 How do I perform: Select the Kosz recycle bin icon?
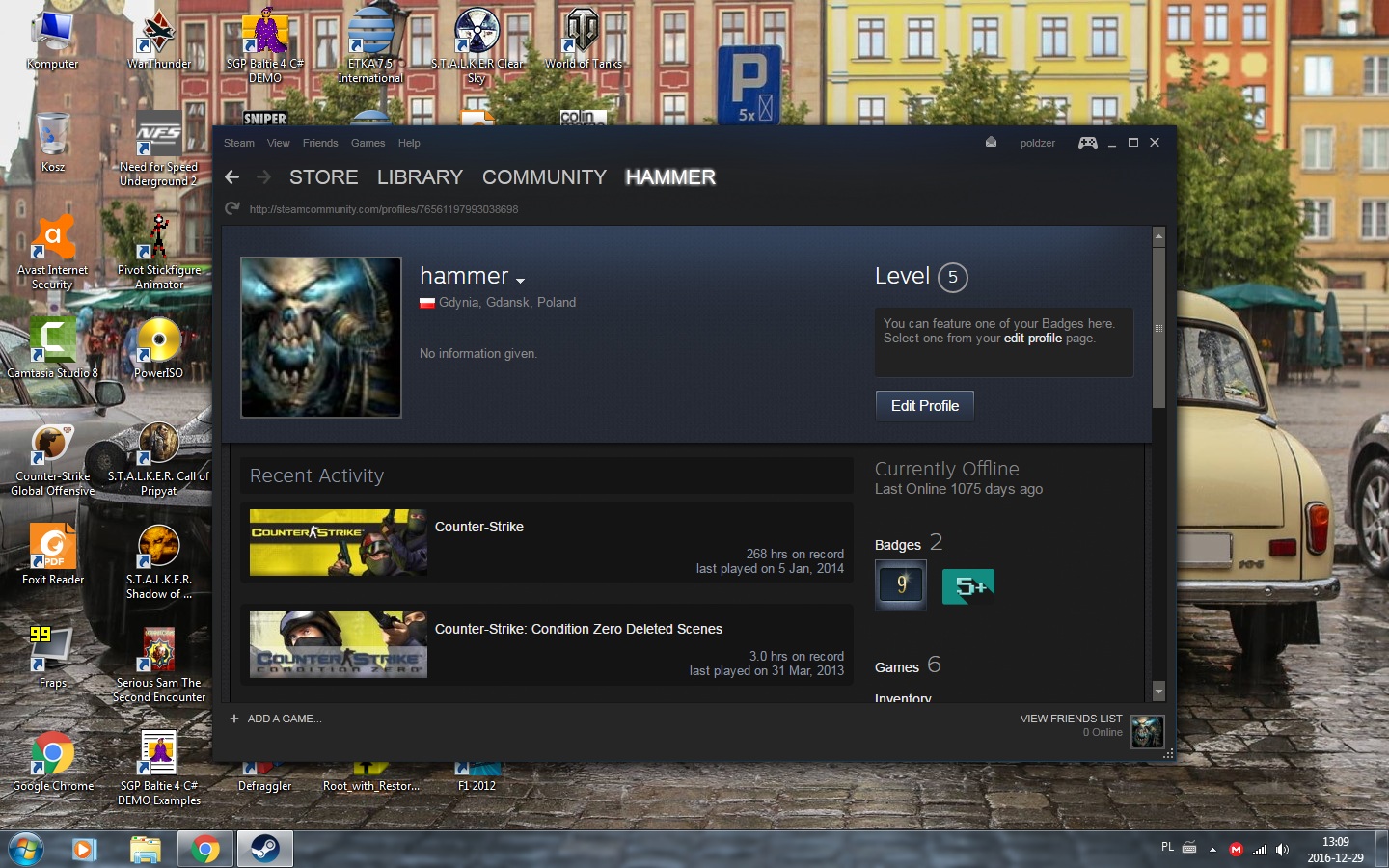(53, 142)
